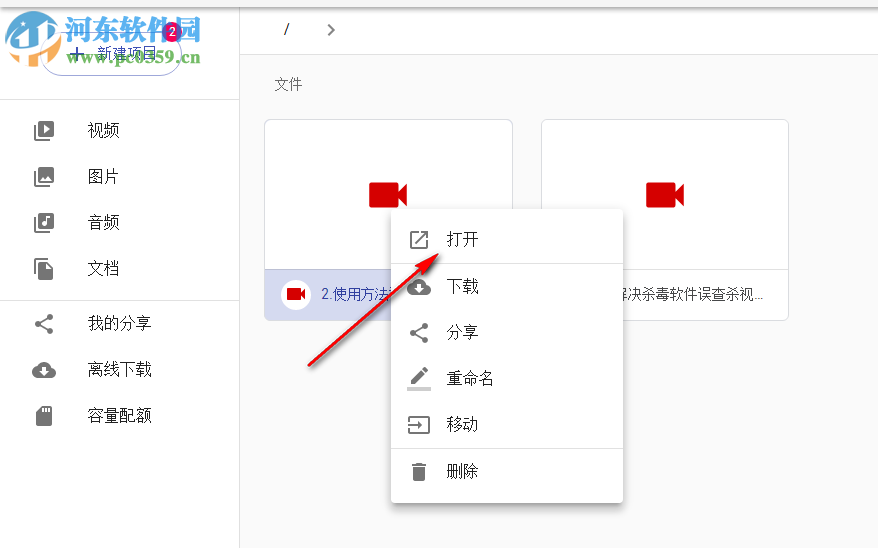The width and height of the screenshot is (878, 548).
Task: Select the 2.使用方法 video file card thumbnail
Action: pos(388,194)
